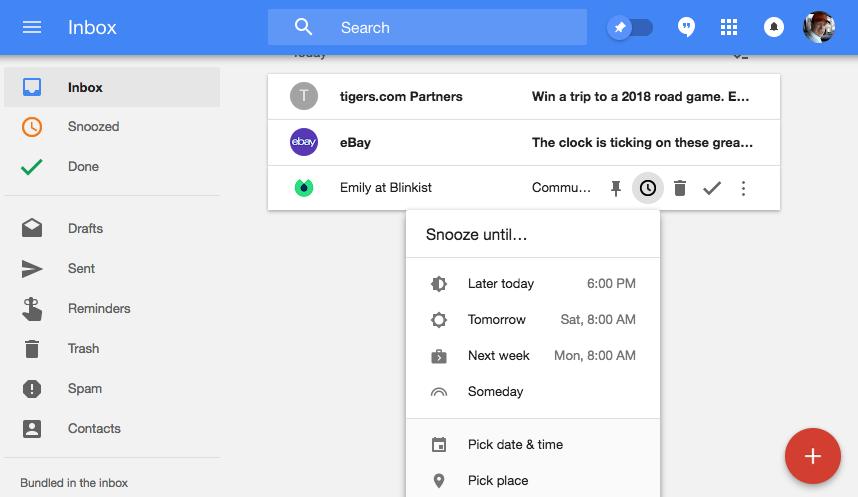The image size is (858, 497).
Task: Choose Pick place snooze option
Action: pos(533,481)
